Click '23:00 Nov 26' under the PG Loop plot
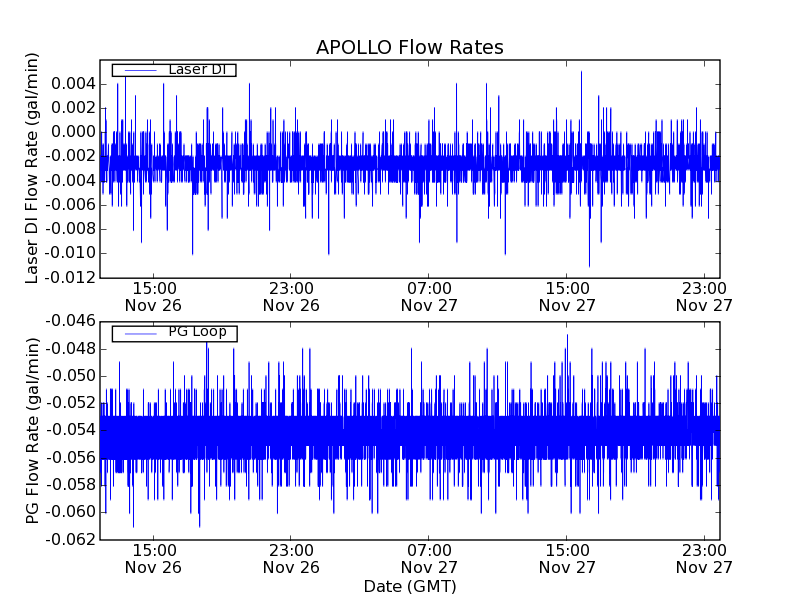This screenshot has height=600, width=800. pos(291,559)
